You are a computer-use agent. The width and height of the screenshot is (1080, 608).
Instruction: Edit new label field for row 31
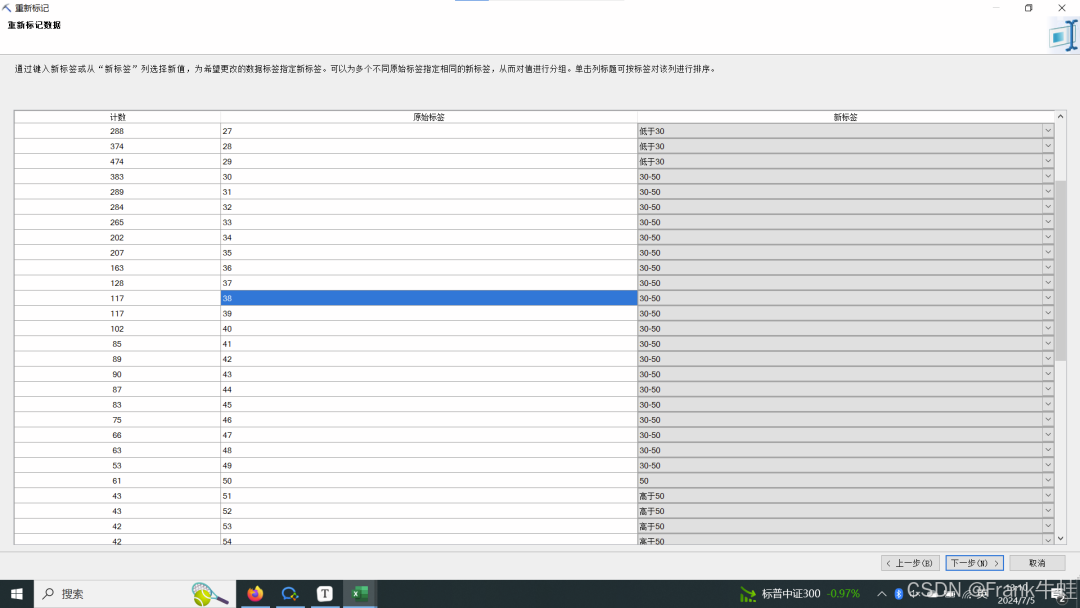840,191
